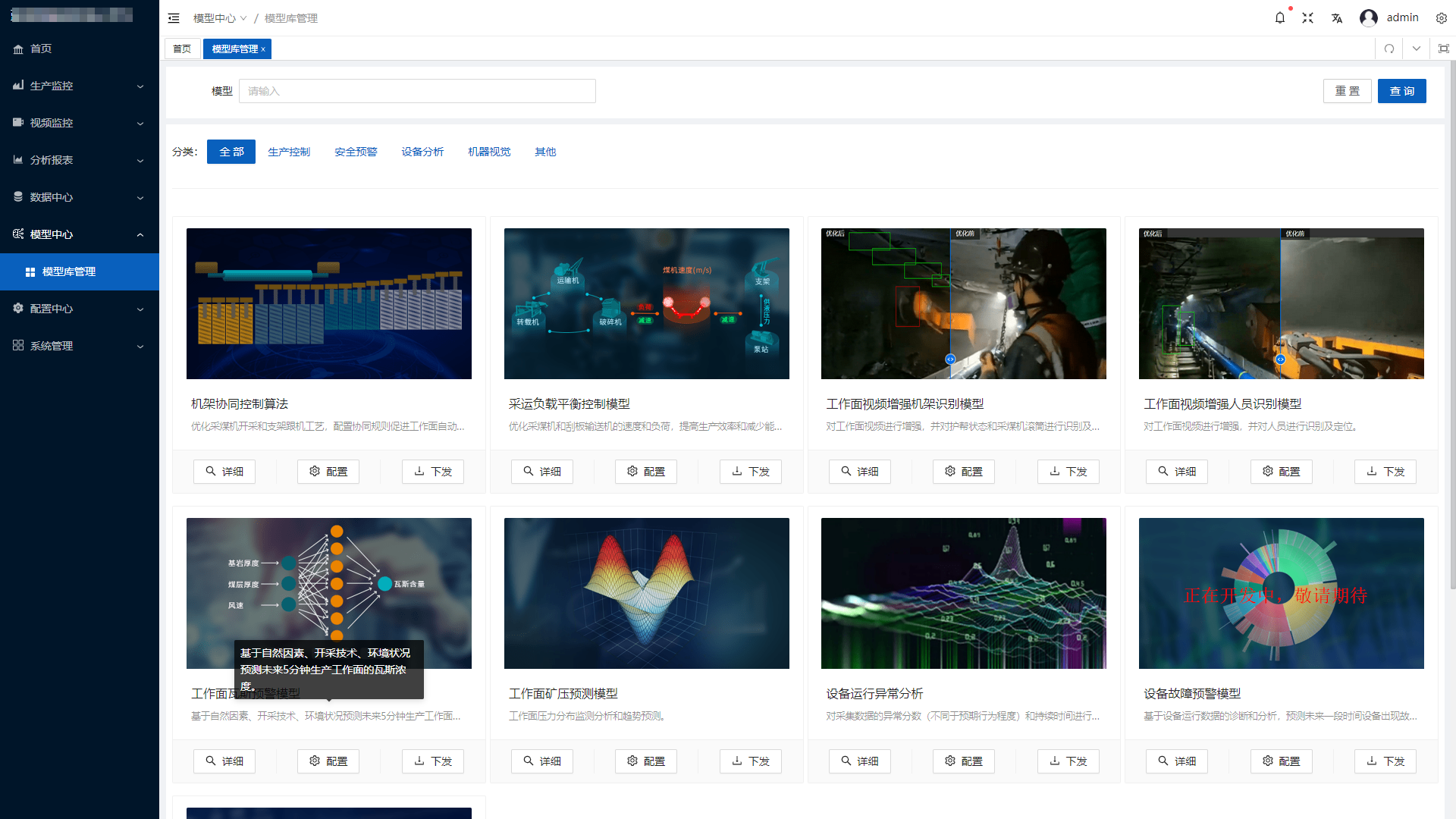The width and height of the screenshot is (1456, 819).
Task: Click 下发 for 设备故障预警模型
Action: (x=1385, y=761)
